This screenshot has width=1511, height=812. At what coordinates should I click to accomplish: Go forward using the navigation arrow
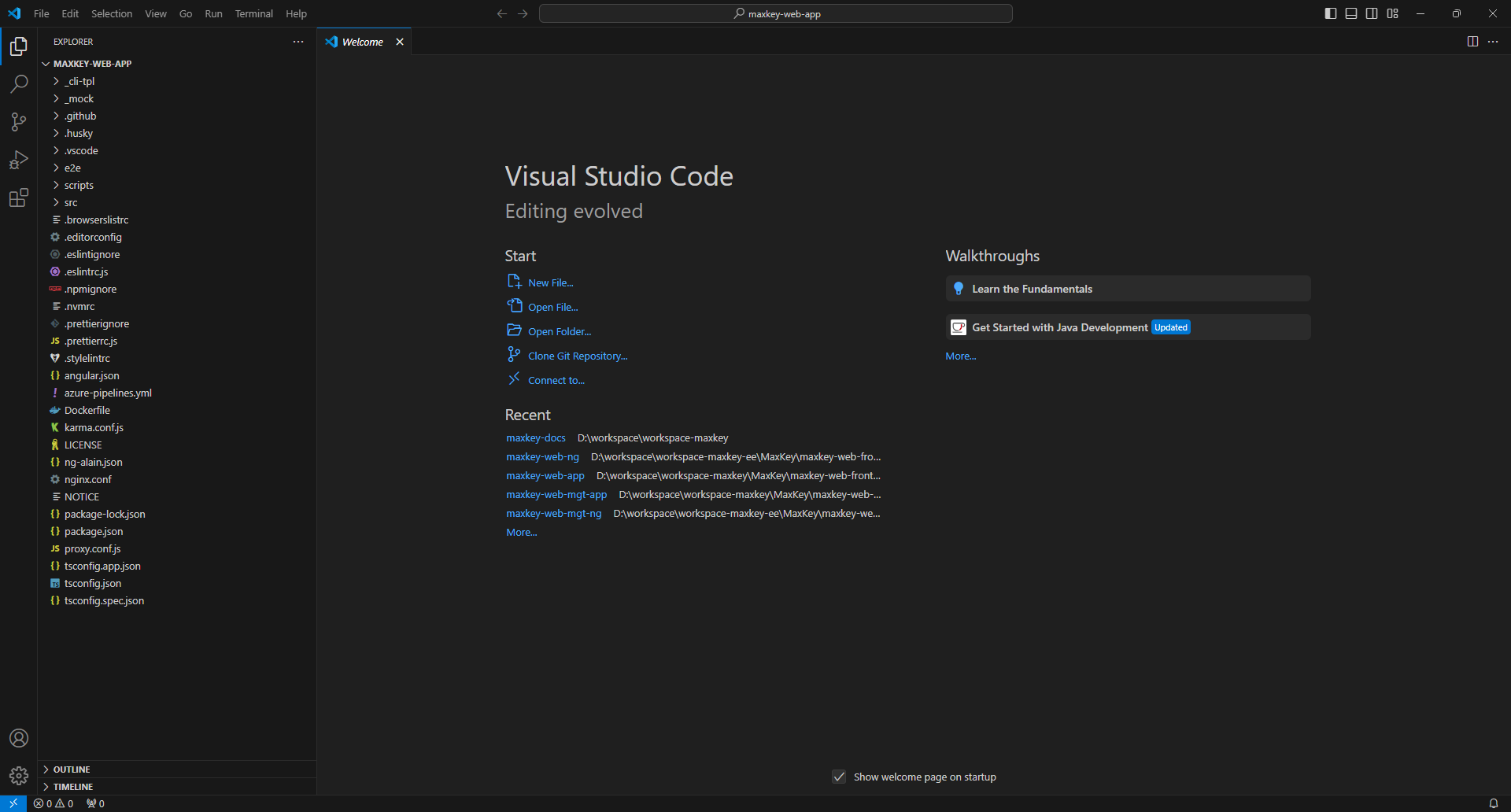(523, 13)
